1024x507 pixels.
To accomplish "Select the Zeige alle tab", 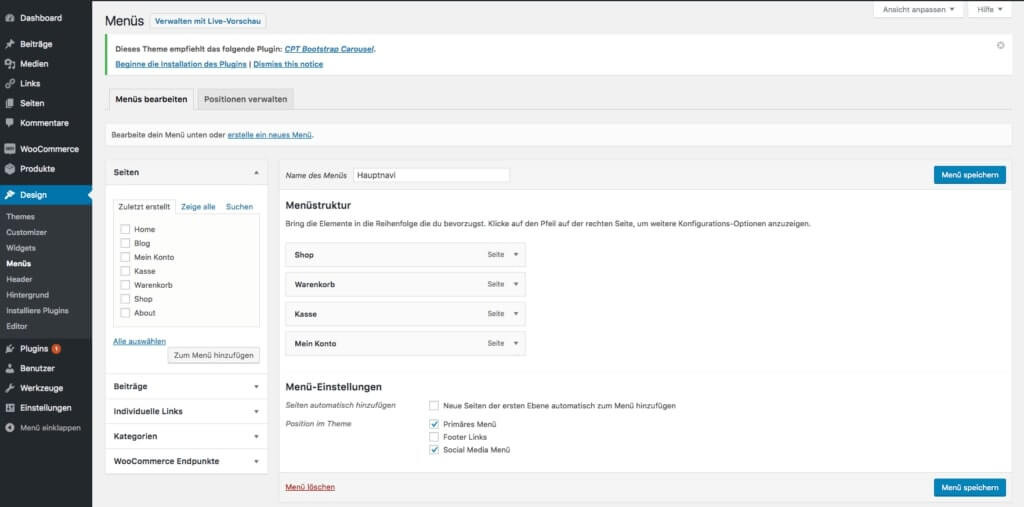I will [x=198, y=207].
